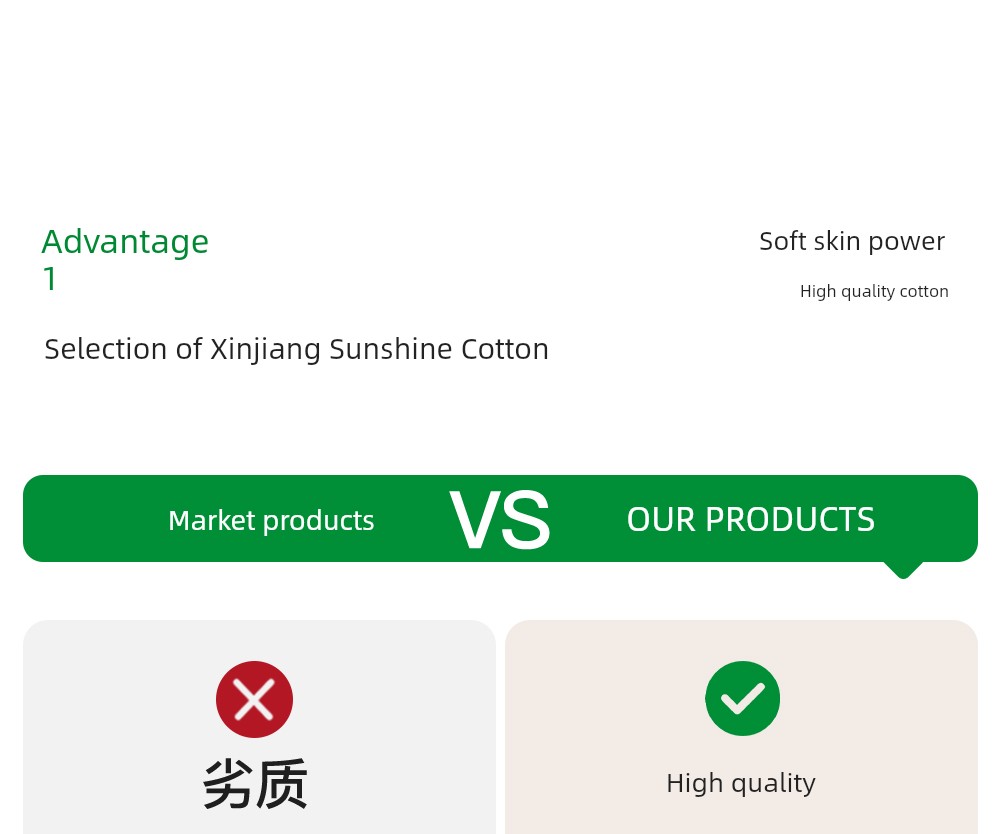Click the green banner pointer triangle

tap(903, 570)
